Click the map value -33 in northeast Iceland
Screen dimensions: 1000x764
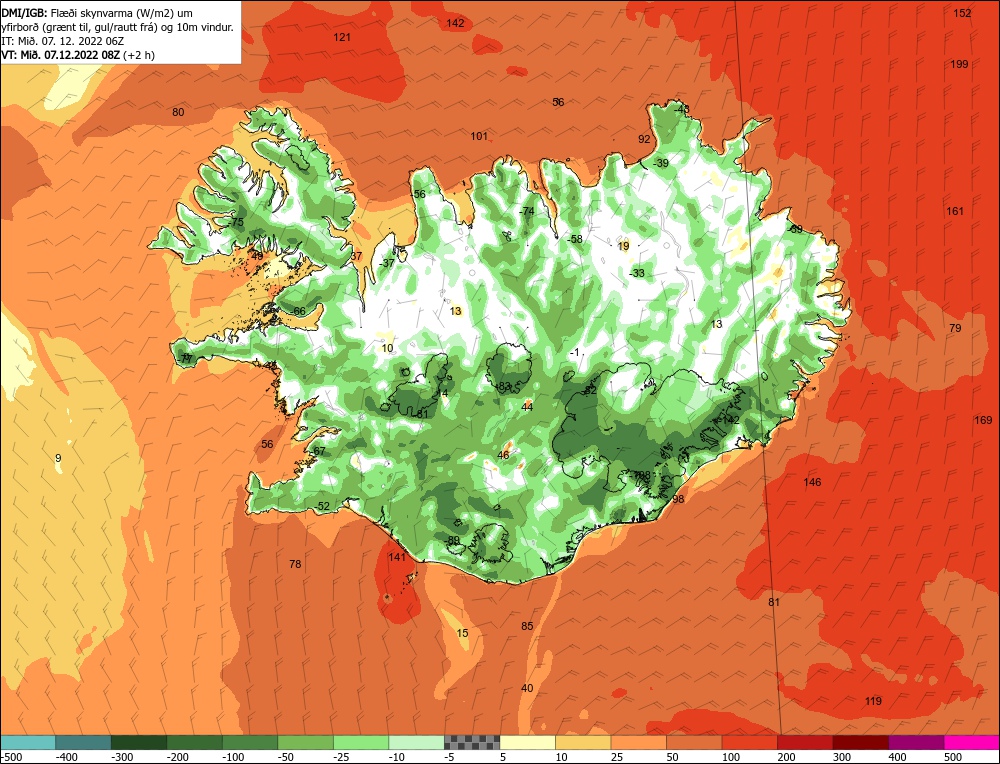[636, 273]
